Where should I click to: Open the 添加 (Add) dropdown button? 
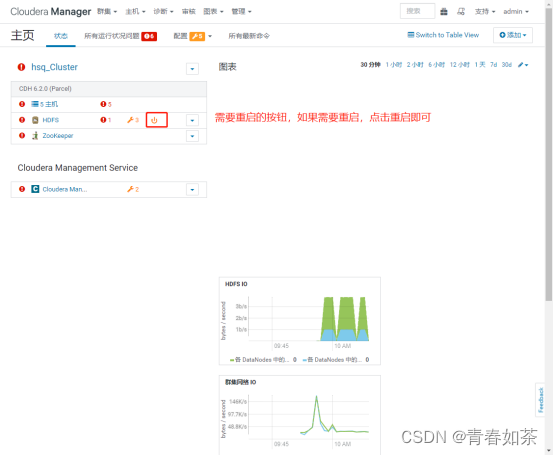513,35
